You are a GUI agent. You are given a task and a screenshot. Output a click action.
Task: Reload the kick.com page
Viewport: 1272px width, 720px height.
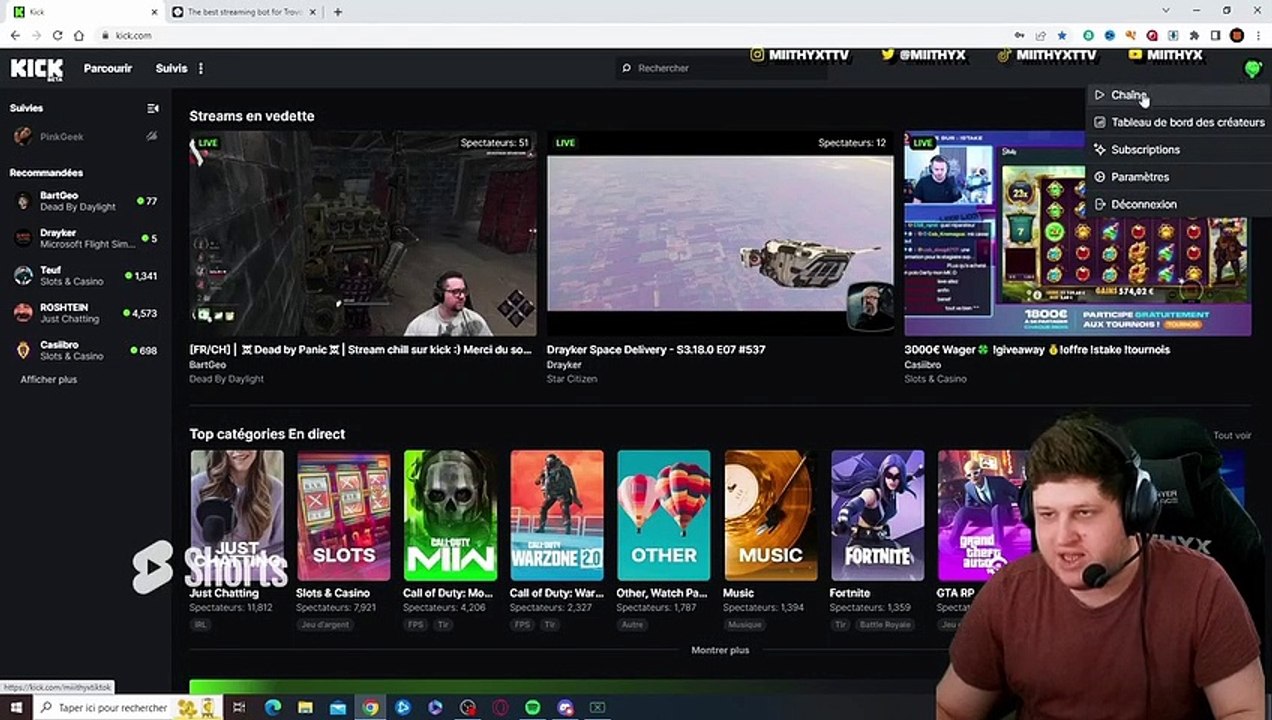pyautogui.click(x=57, y=35)
